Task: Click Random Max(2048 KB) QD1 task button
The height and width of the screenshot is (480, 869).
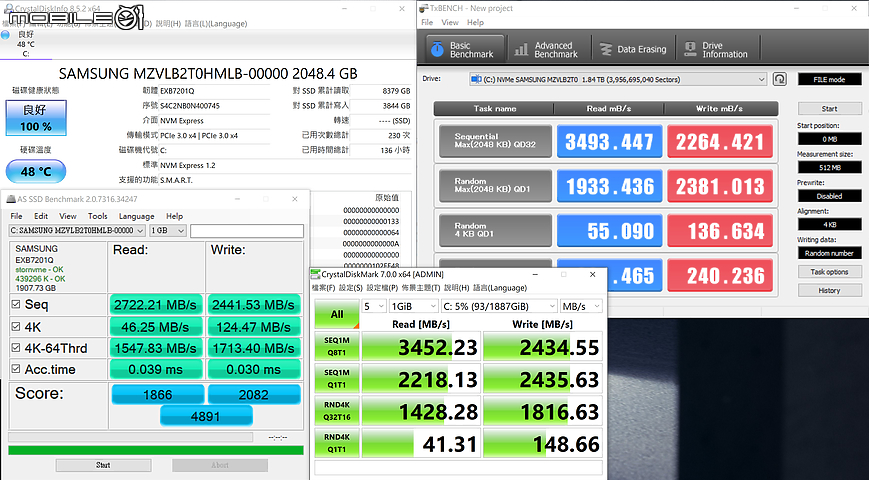Action: pos(495,186)
